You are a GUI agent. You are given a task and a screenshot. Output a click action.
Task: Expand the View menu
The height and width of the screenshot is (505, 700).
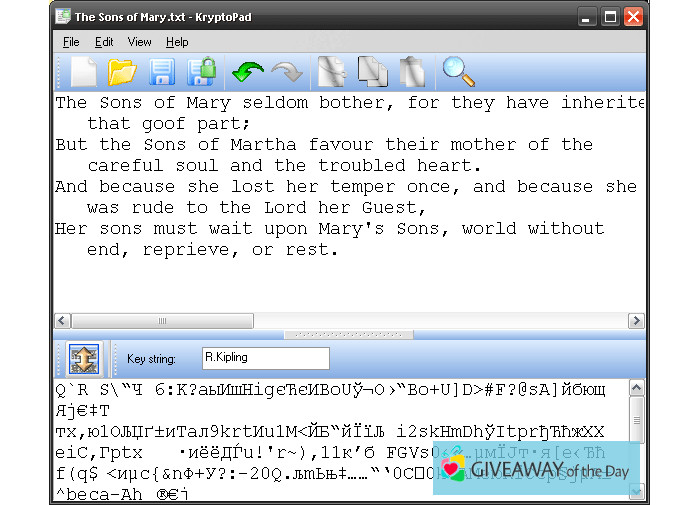(140, 42)
